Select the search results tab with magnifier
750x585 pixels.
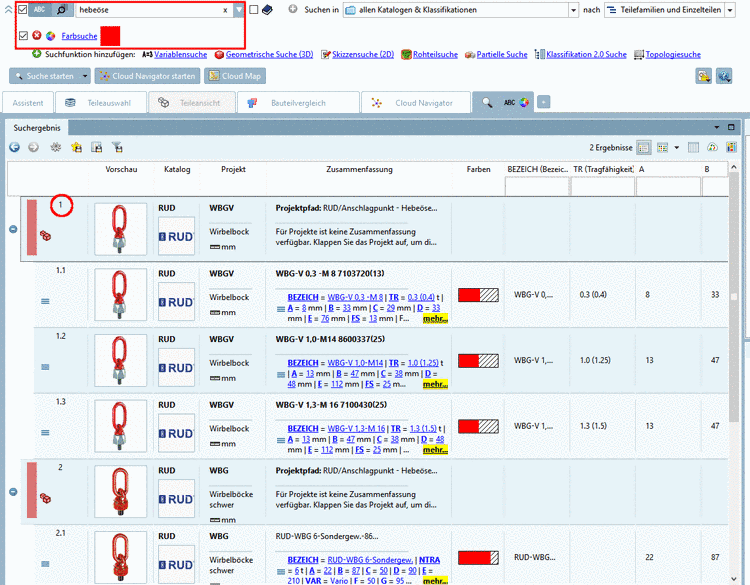[x=503, y=102]
